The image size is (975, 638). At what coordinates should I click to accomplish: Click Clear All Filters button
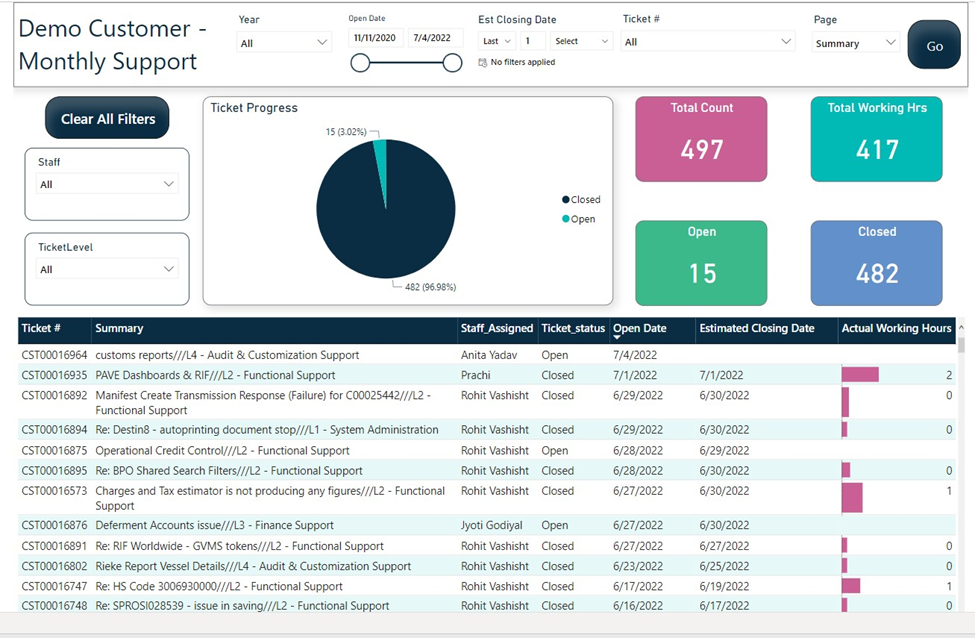point(107,118)
